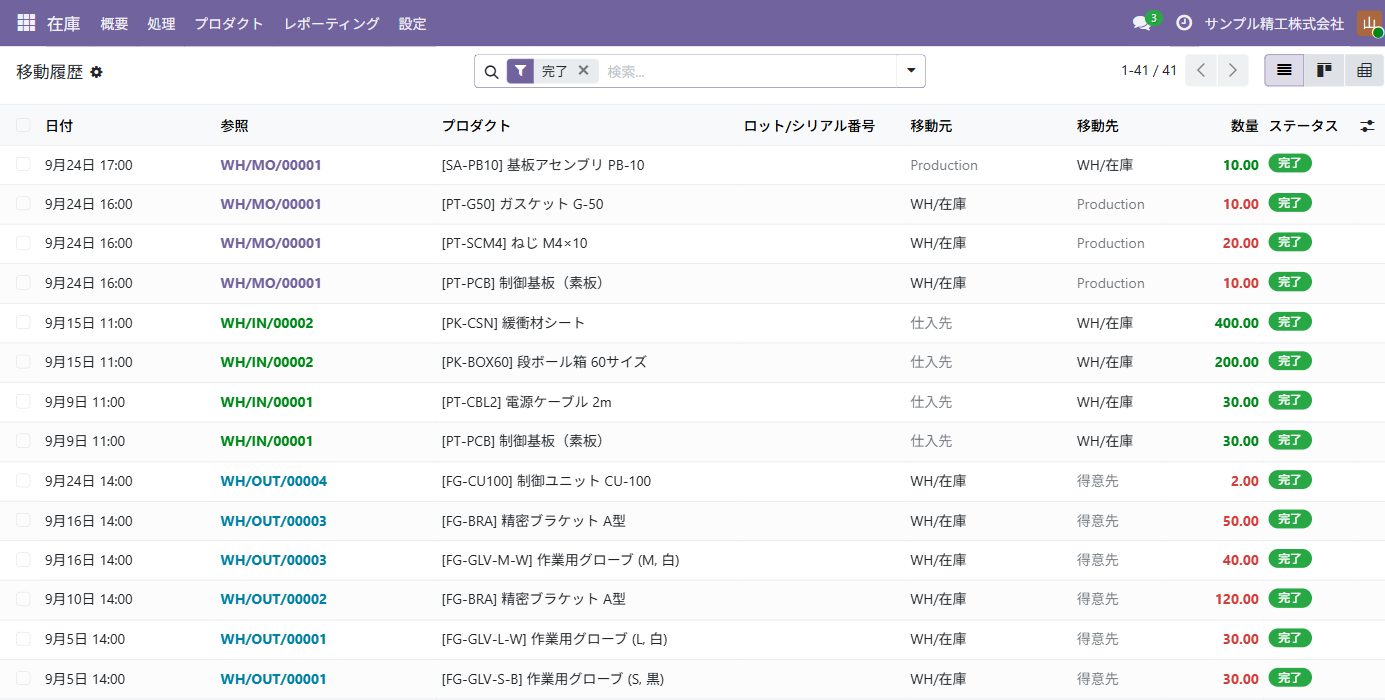The width and height of the screenshot is (1385, 700).
Task: Sort by 参照 column header
Action: [x=235, y=126]
